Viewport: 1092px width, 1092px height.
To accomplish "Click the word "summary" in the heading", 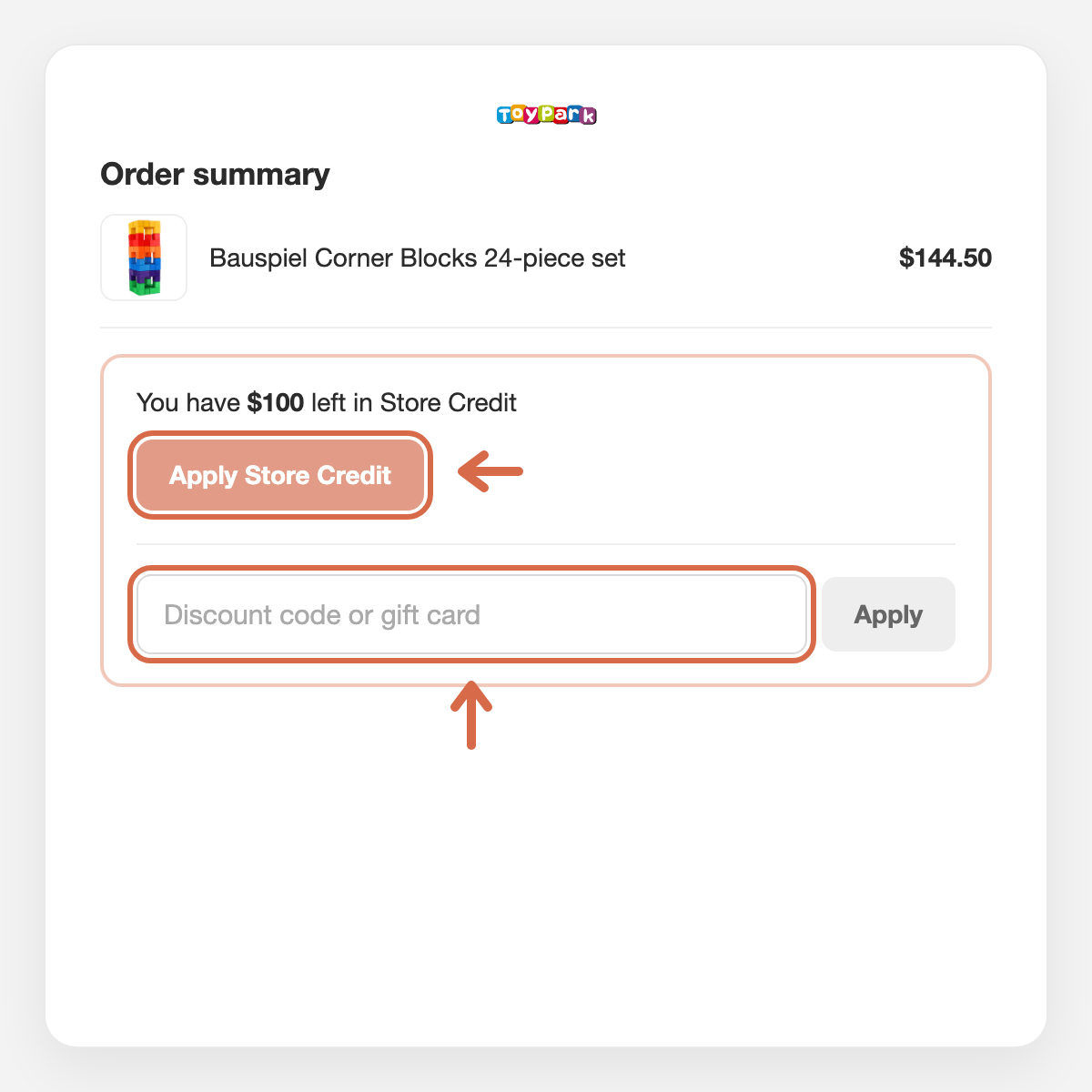I will point(261,175).
